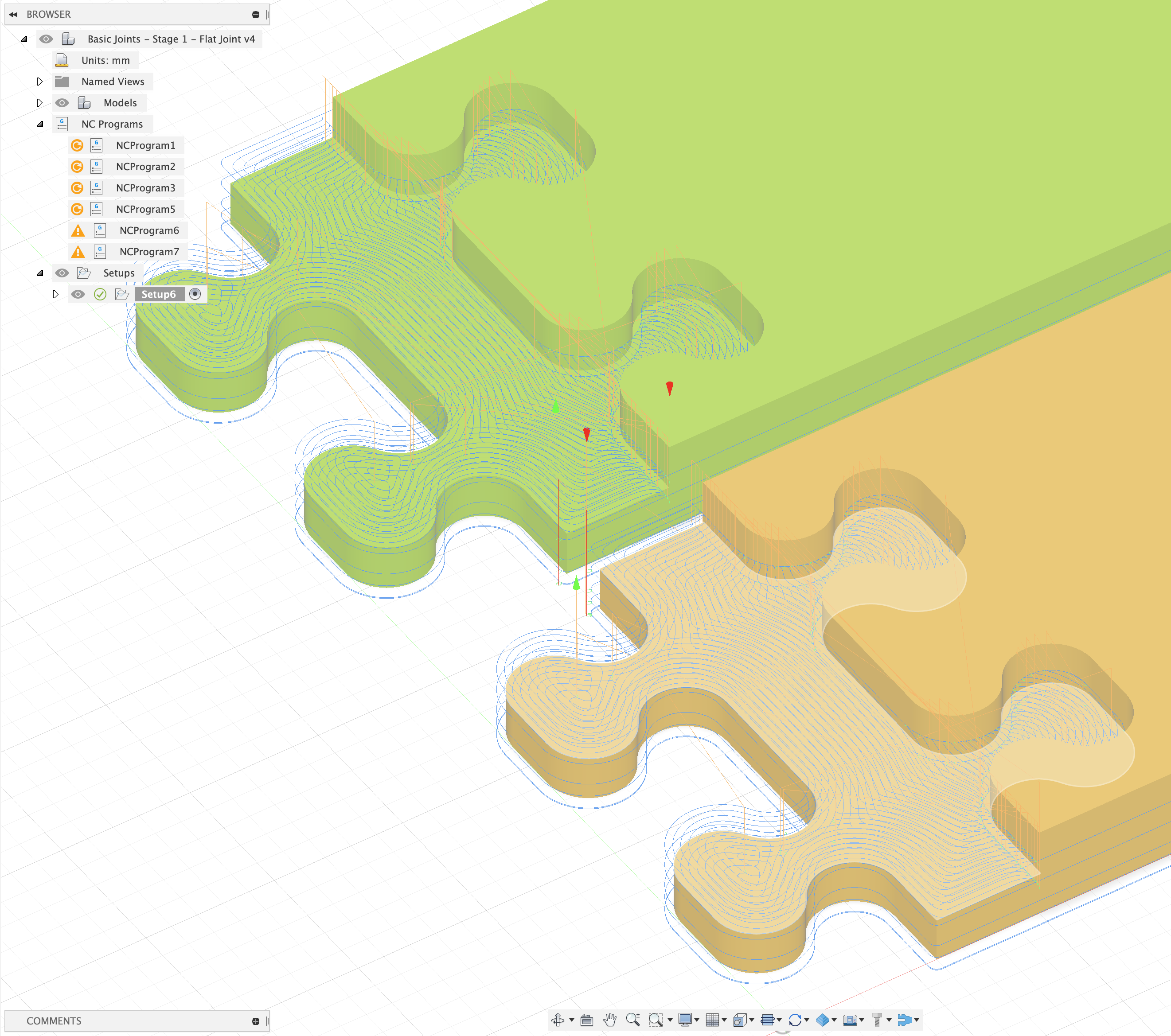Click the Grid and Snaps icon
Viewport: 1171px width, 1036px height.
713,1020
